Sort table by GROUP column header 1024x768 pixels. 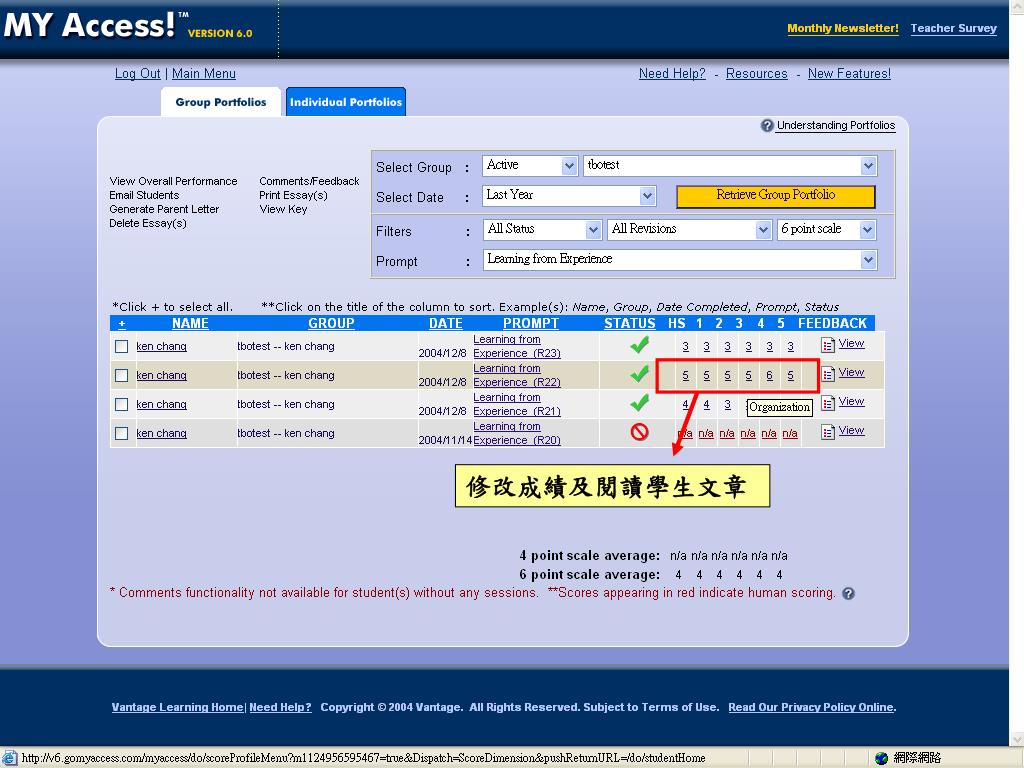pos(331,323)
